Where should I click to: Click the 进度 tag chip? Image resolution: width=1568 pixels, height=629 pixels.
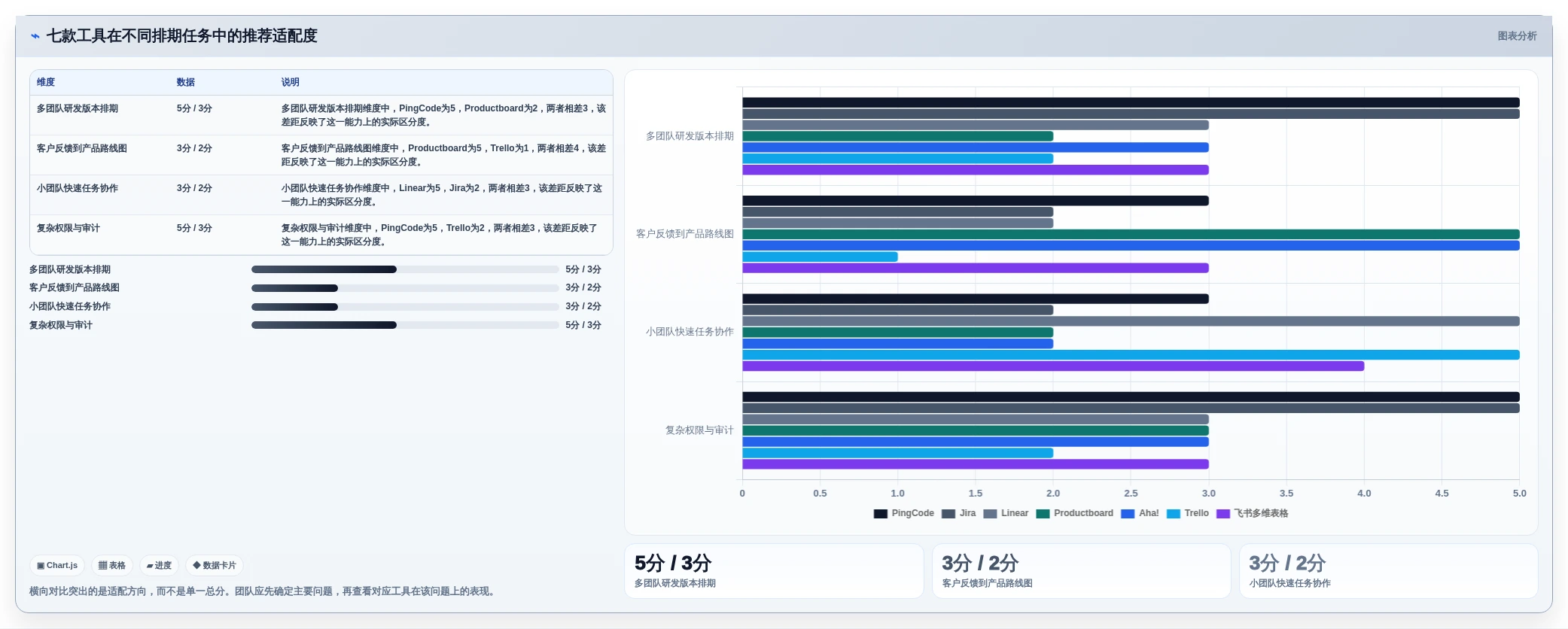point(159,566)
